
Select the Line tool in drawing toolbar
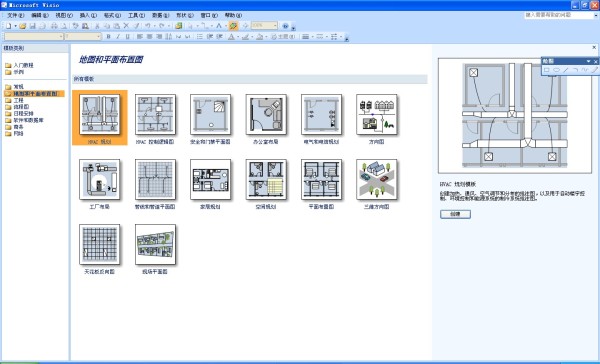pyautogui.click(x=566, y=70)
